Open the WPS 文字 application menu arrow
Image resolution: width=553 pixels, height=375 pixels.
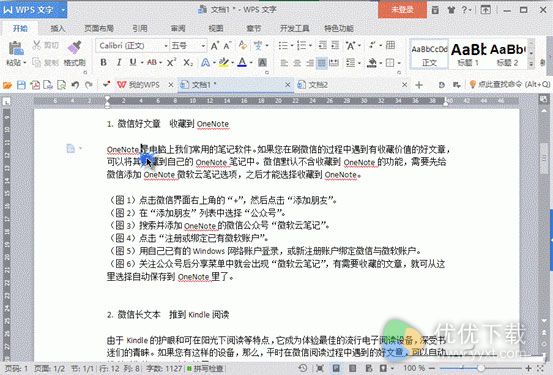click(63, 10)
